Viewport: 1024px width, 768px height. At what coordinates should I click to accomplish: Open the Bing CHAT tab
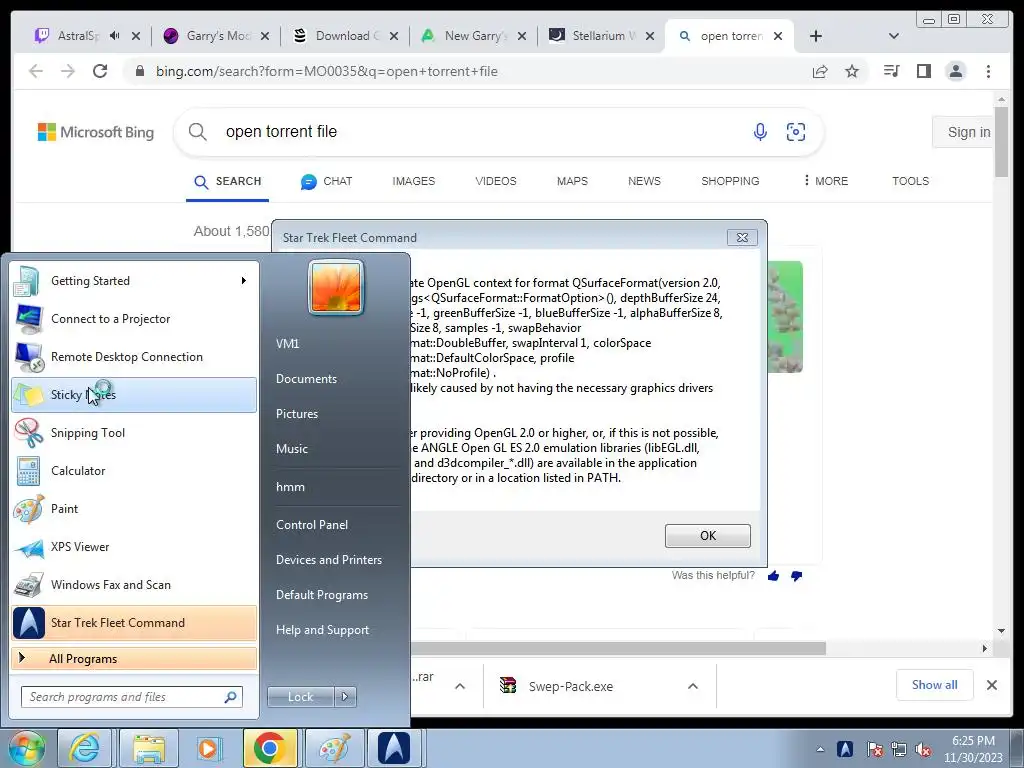[x=327, y=182]
